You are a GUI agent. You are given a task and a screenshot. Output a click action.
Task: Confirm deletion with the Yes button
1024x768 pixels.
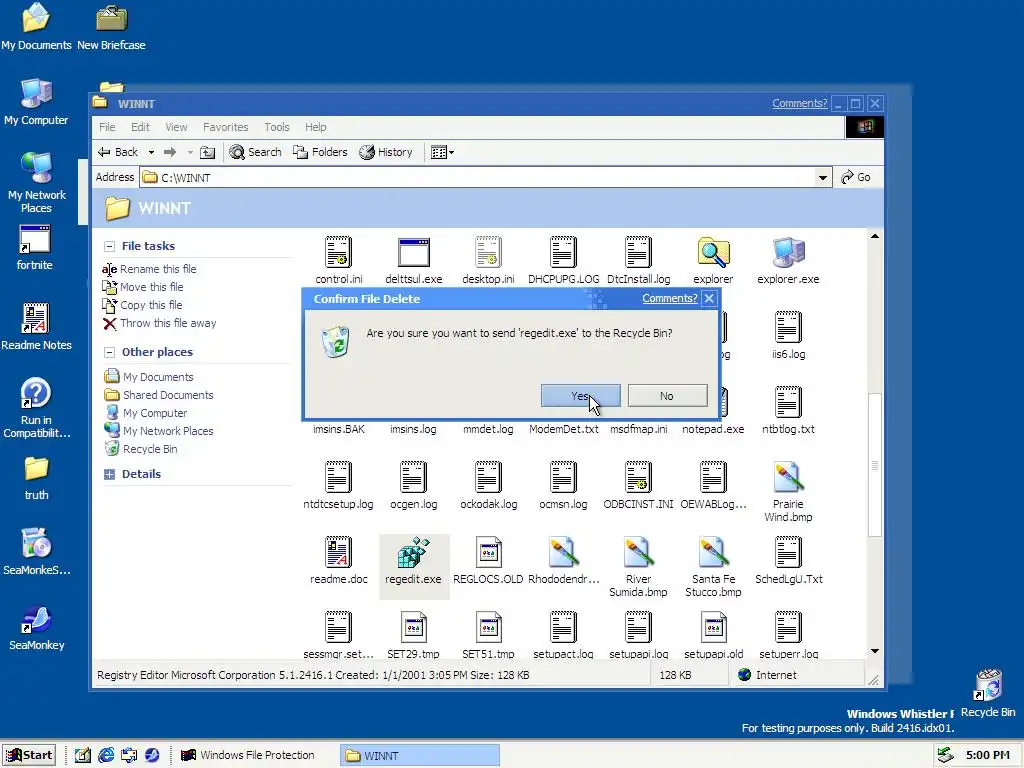580,396
